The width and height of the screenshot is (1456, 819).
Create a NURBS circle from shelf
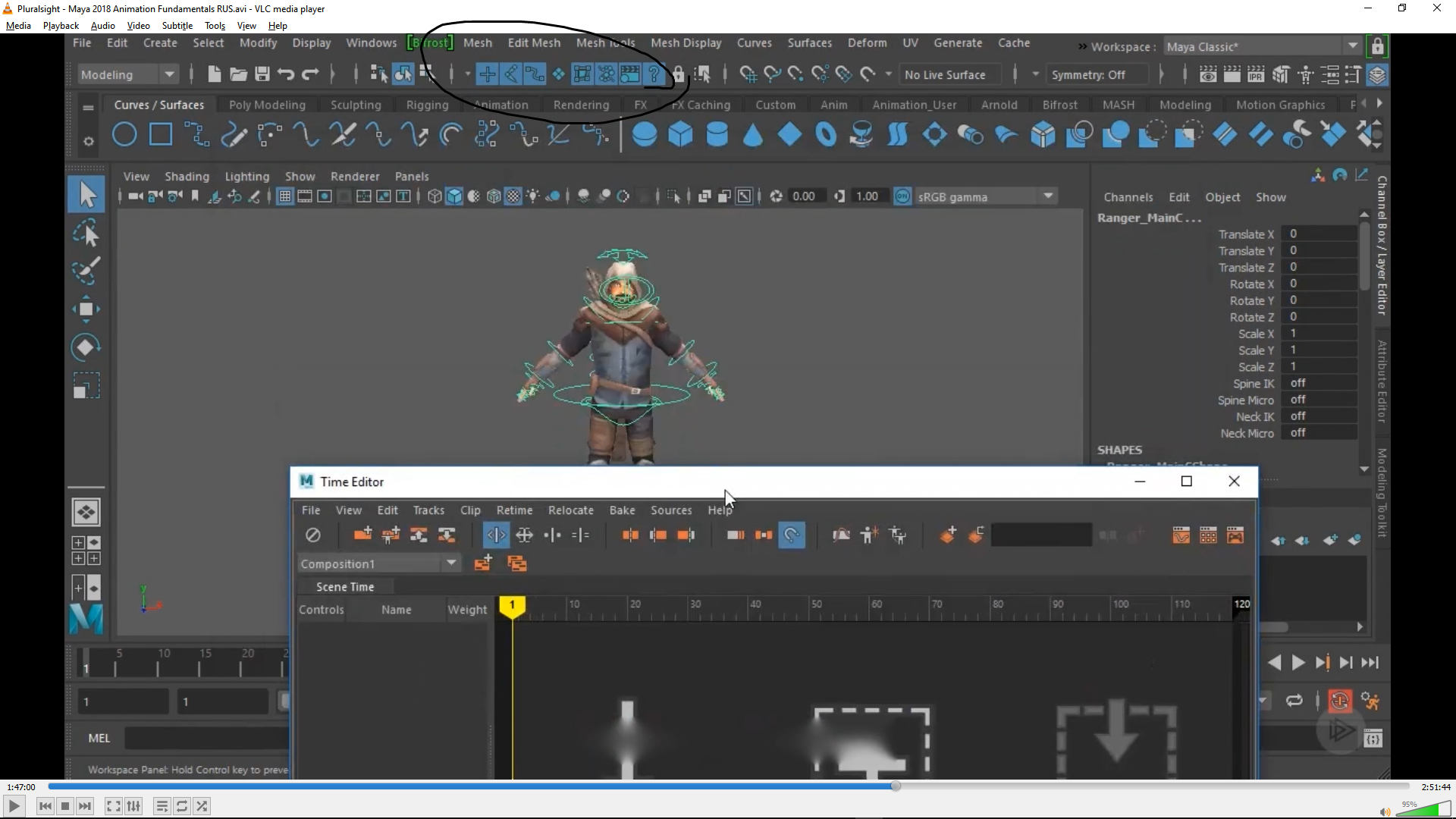[124, 135]
